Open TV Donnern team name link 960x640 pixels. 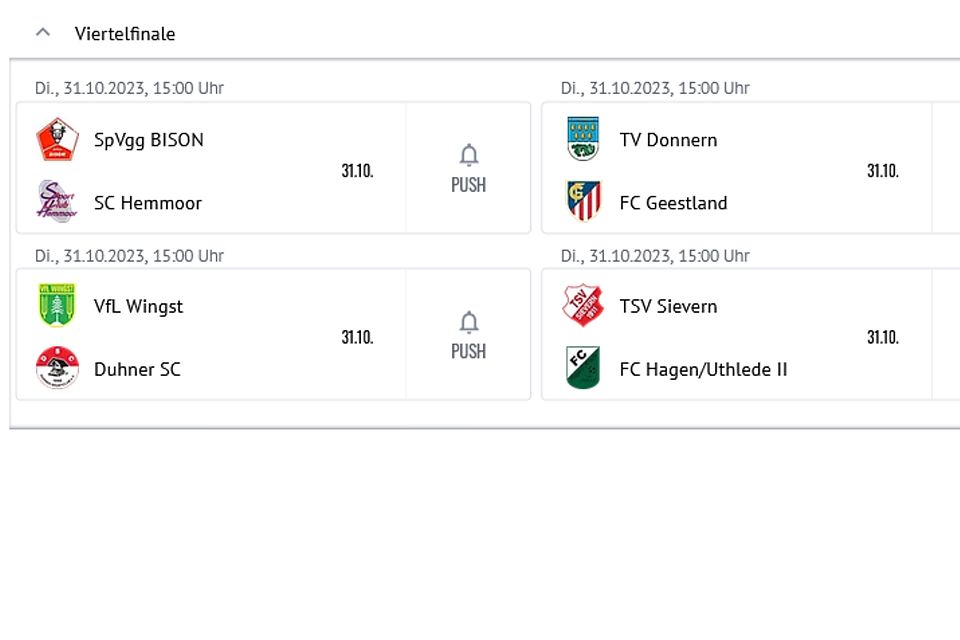click(x=668, y=140)
